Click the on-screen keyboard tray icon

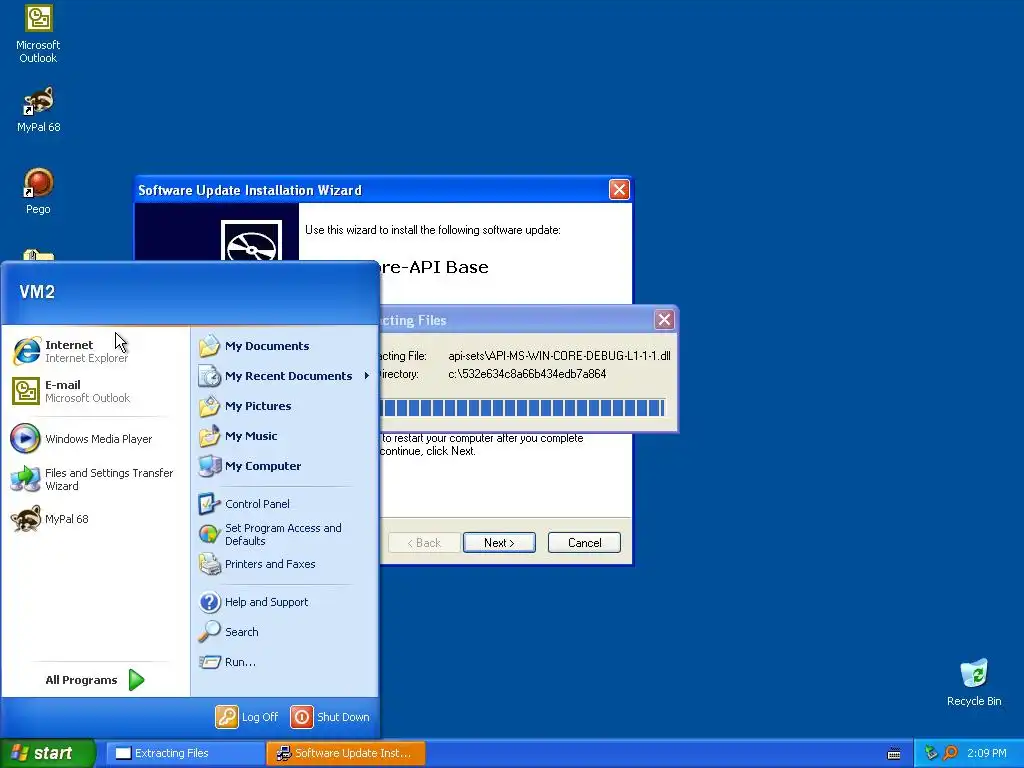click(x=894, y=754)
